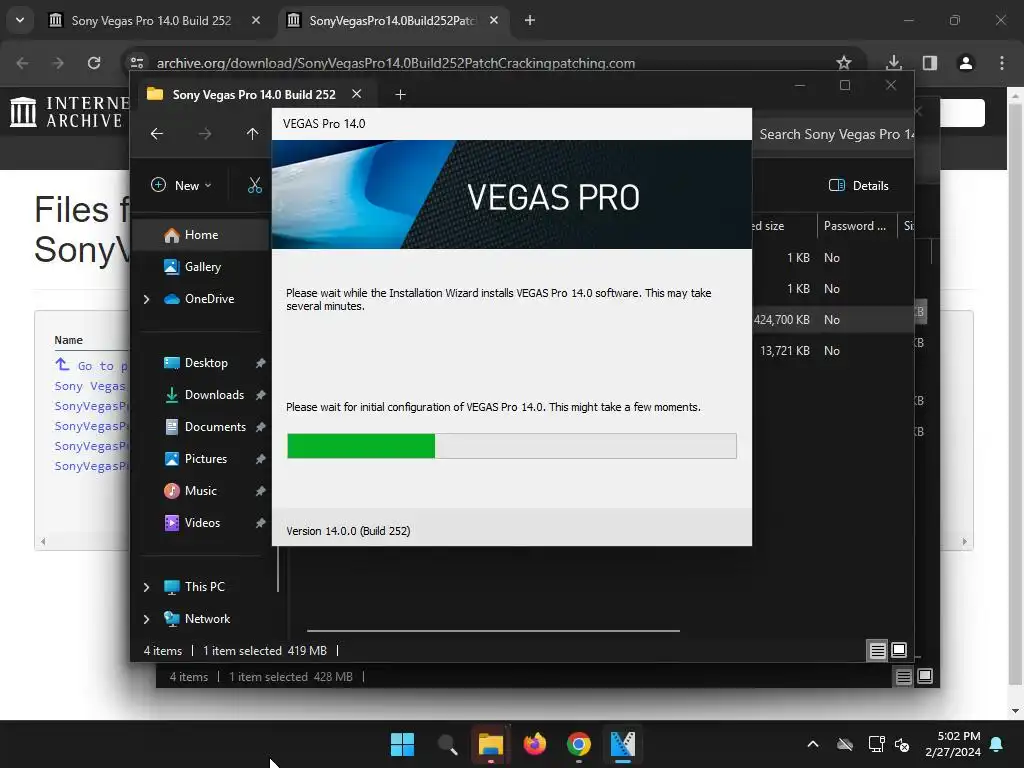Go back in File Explorer
The image size is (1024, 768).
[157, 134]
